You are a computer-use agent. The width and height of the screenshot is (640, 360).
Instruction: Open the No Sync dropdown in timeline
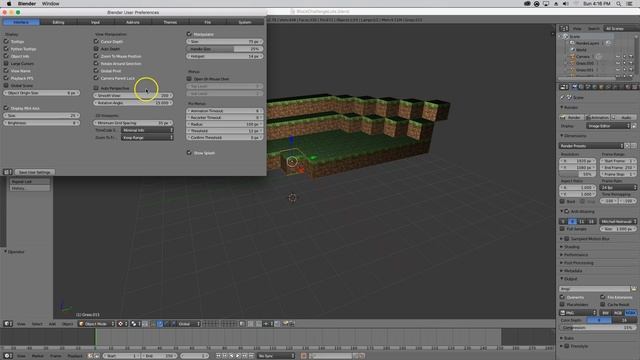point(276,356)
